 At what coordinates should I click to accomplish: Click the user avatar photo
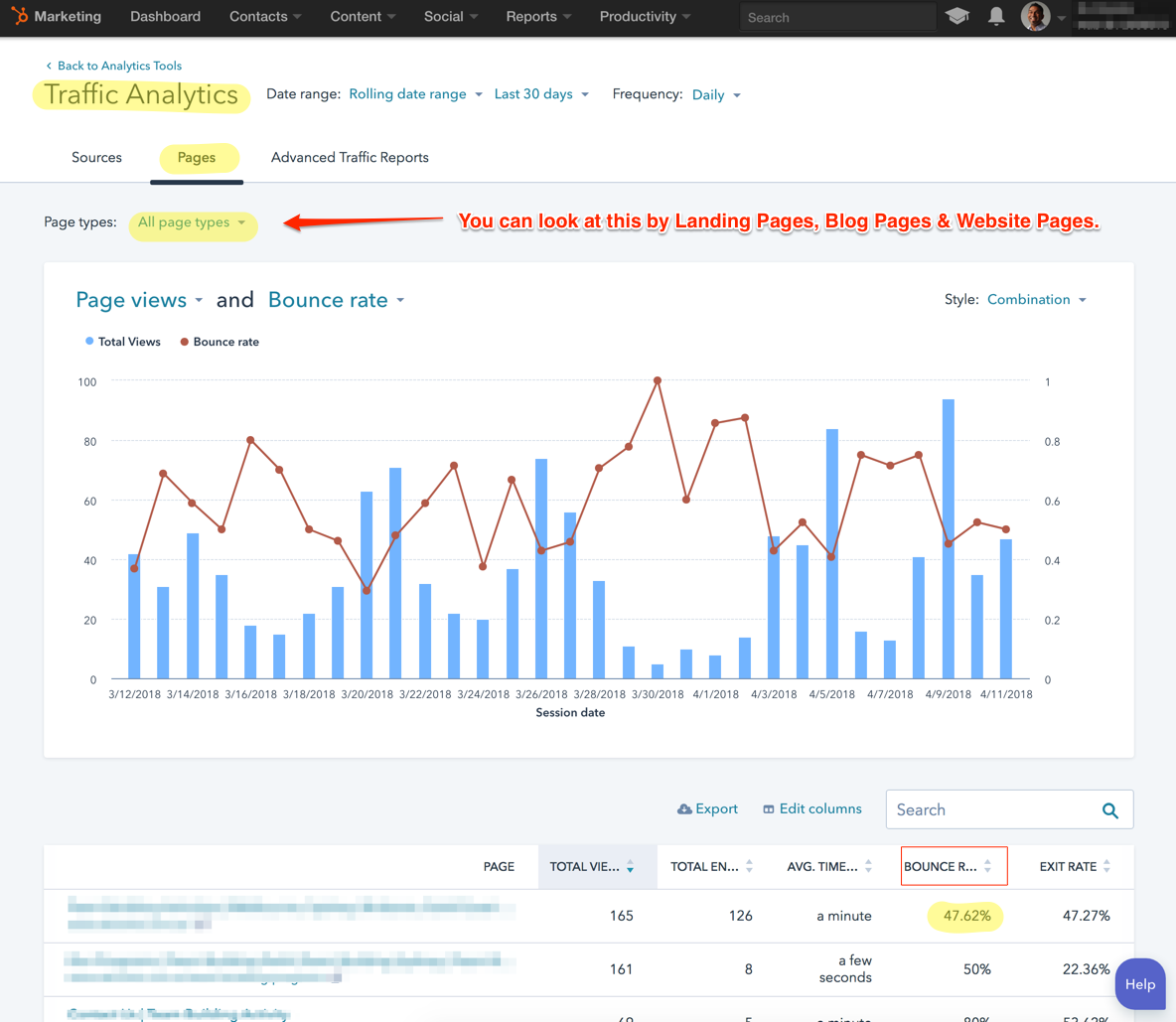click(1033, 17)
